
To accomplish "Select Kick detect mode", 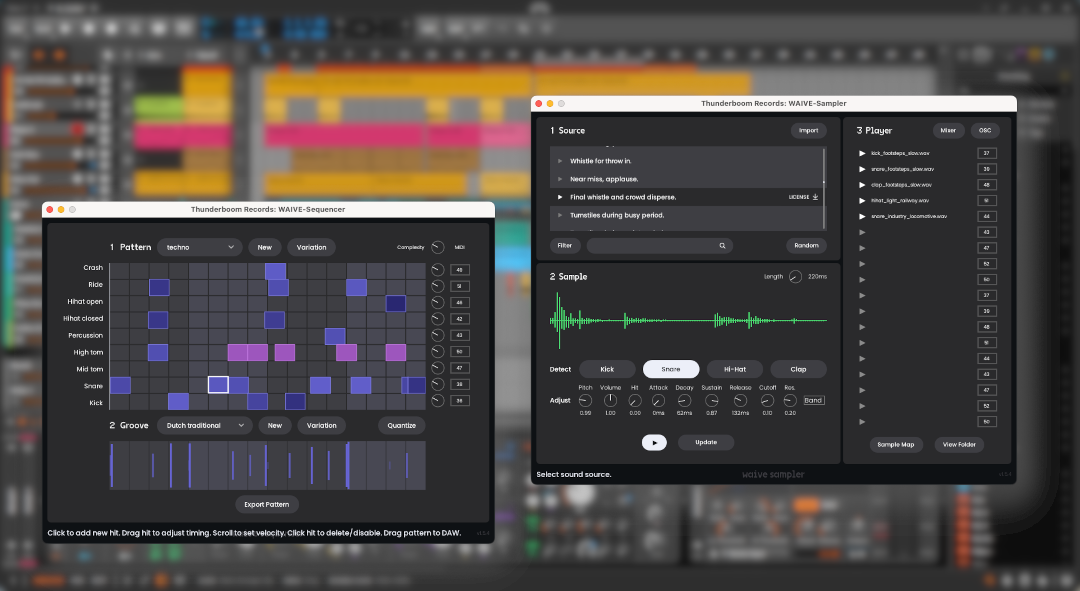I will [x=607, y=369].
